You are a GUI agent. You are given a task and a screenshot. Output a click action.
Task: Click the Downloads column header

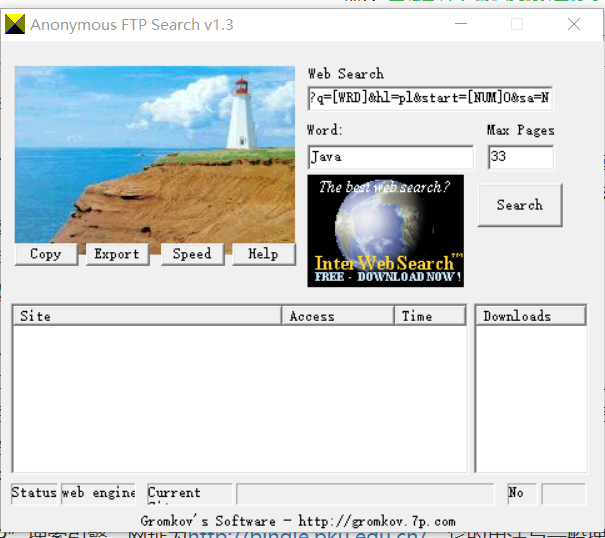(531, 316)
